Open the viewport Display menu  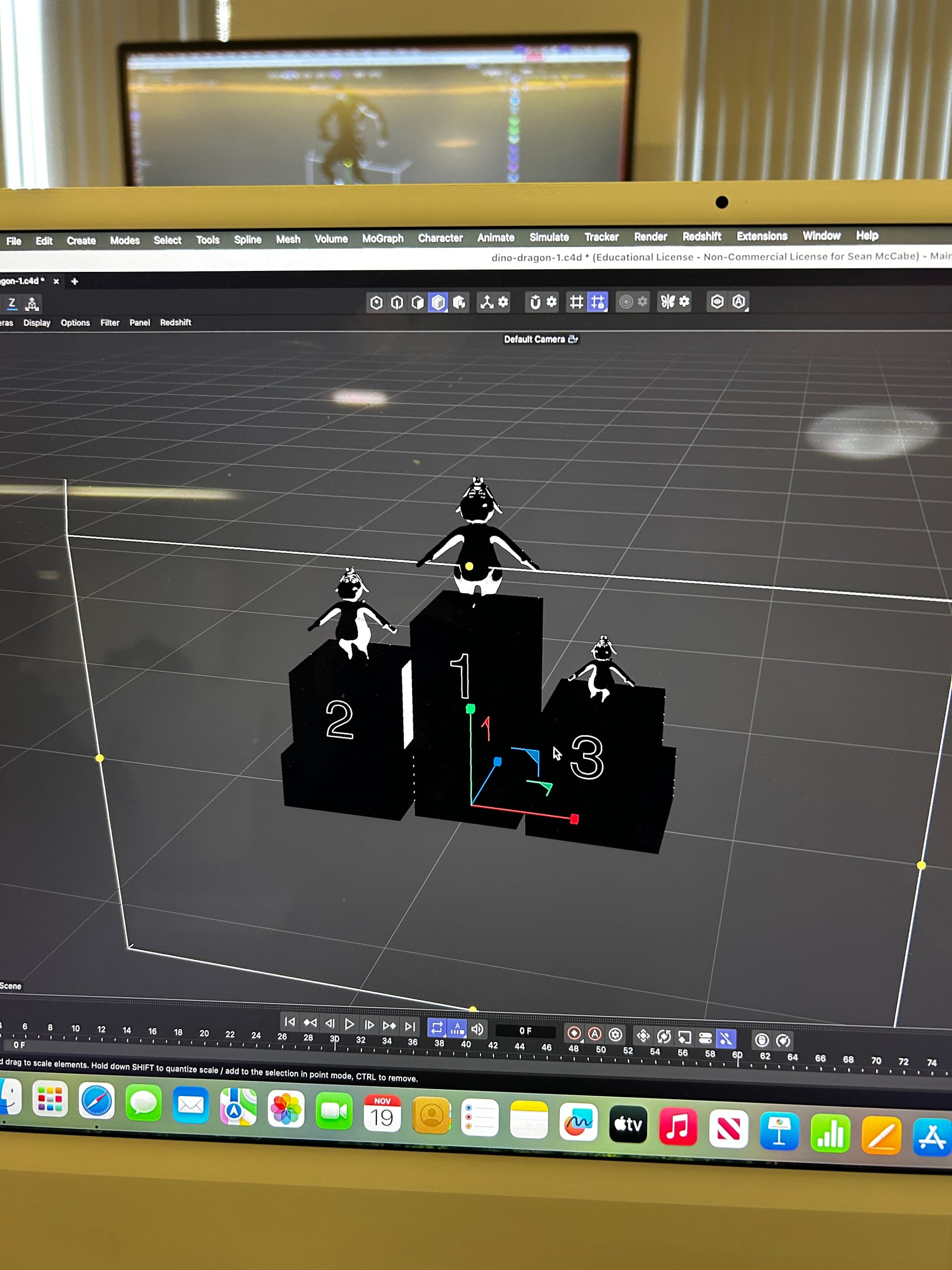[x=37, y=323]
